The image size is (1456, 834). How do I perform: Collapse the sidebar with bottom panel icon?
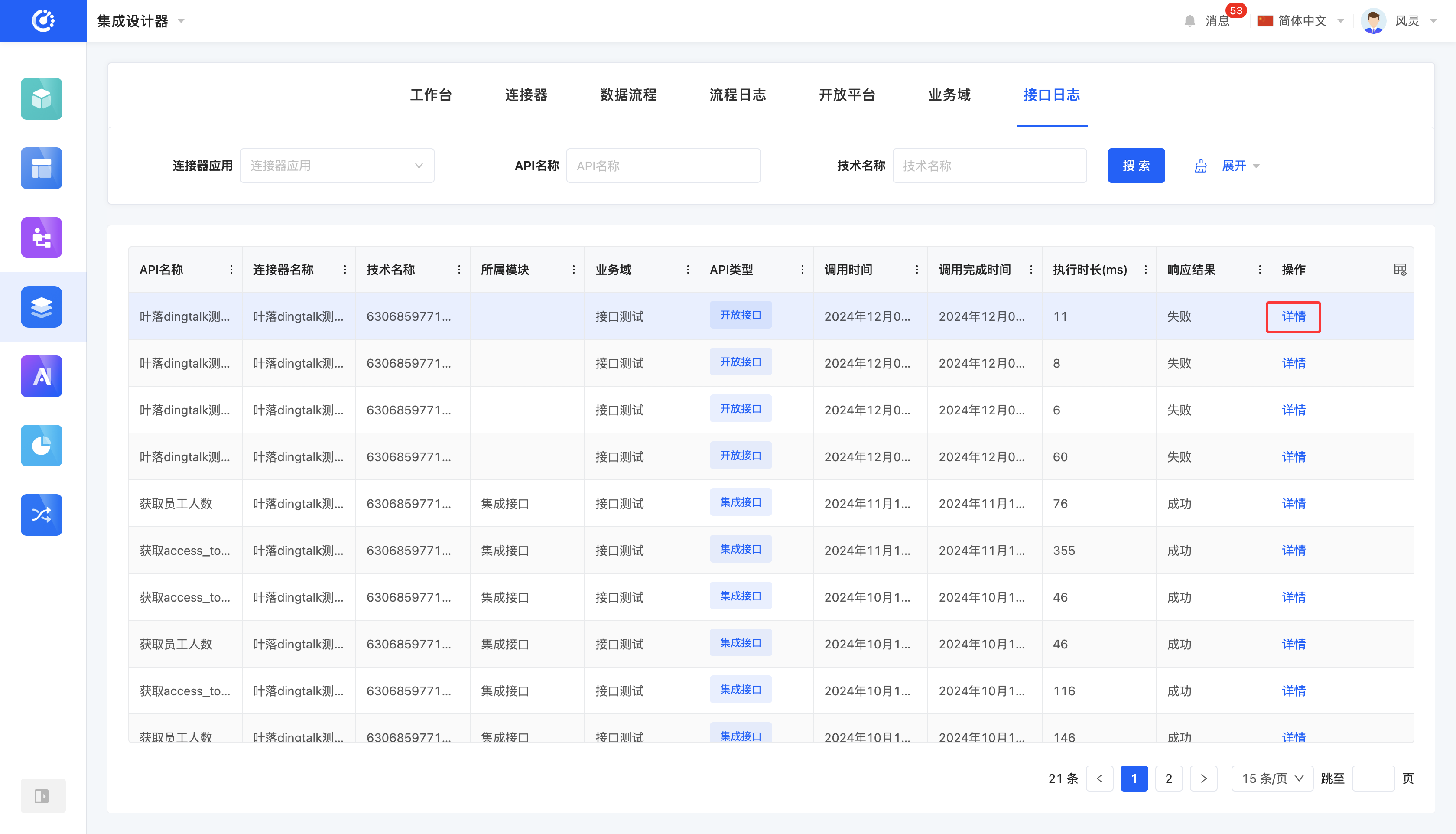click(x=42, y=795)
